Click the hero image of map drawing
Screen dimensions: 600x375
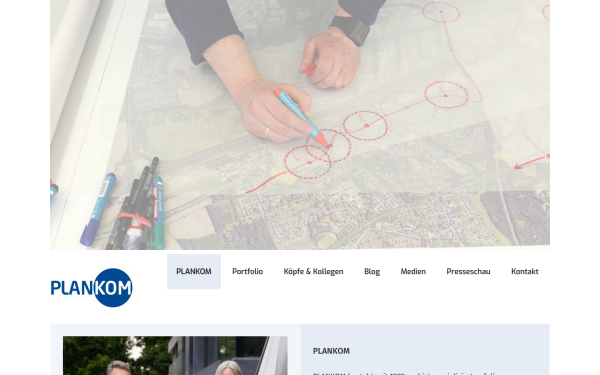point(300,125)
